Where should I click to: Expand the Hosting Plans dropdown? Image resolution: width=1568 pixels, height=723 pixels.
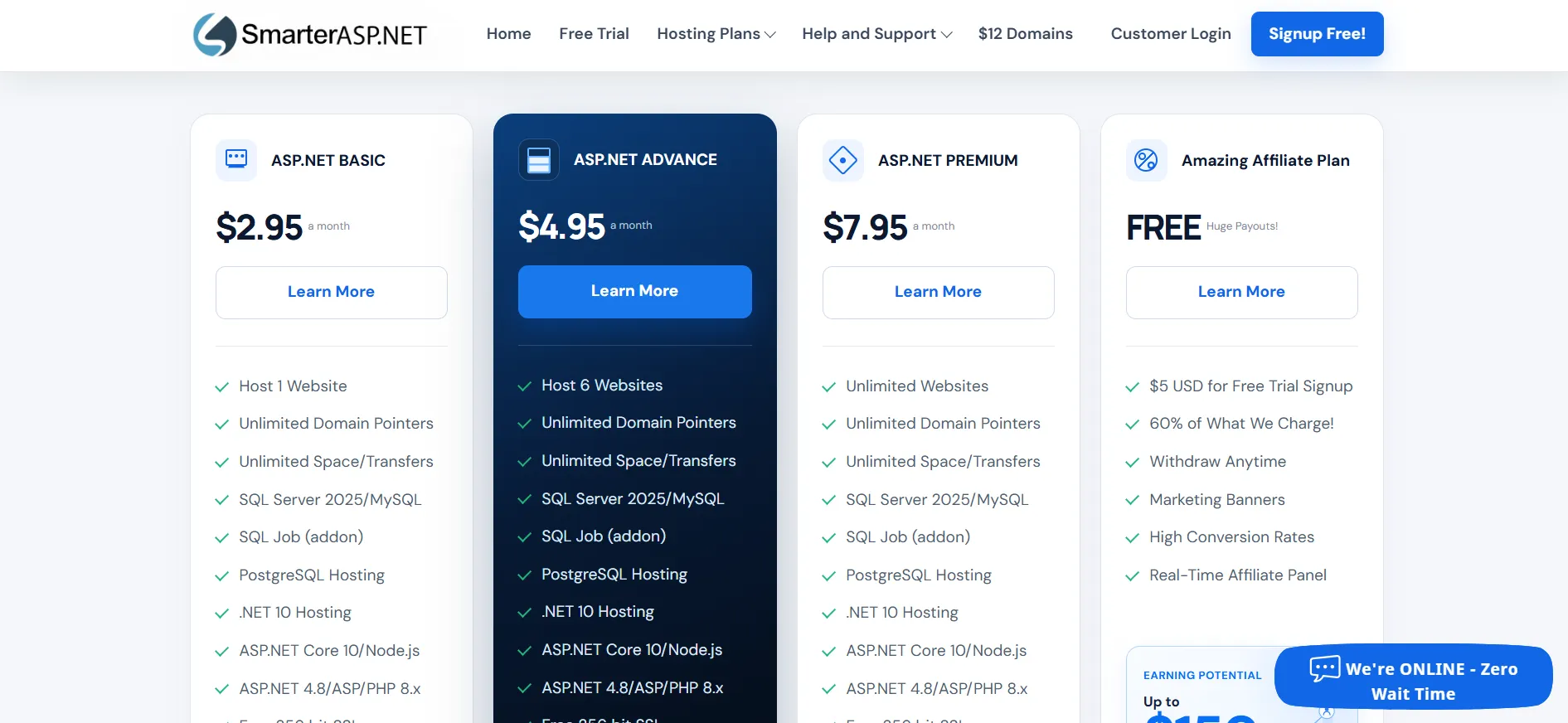716,34
